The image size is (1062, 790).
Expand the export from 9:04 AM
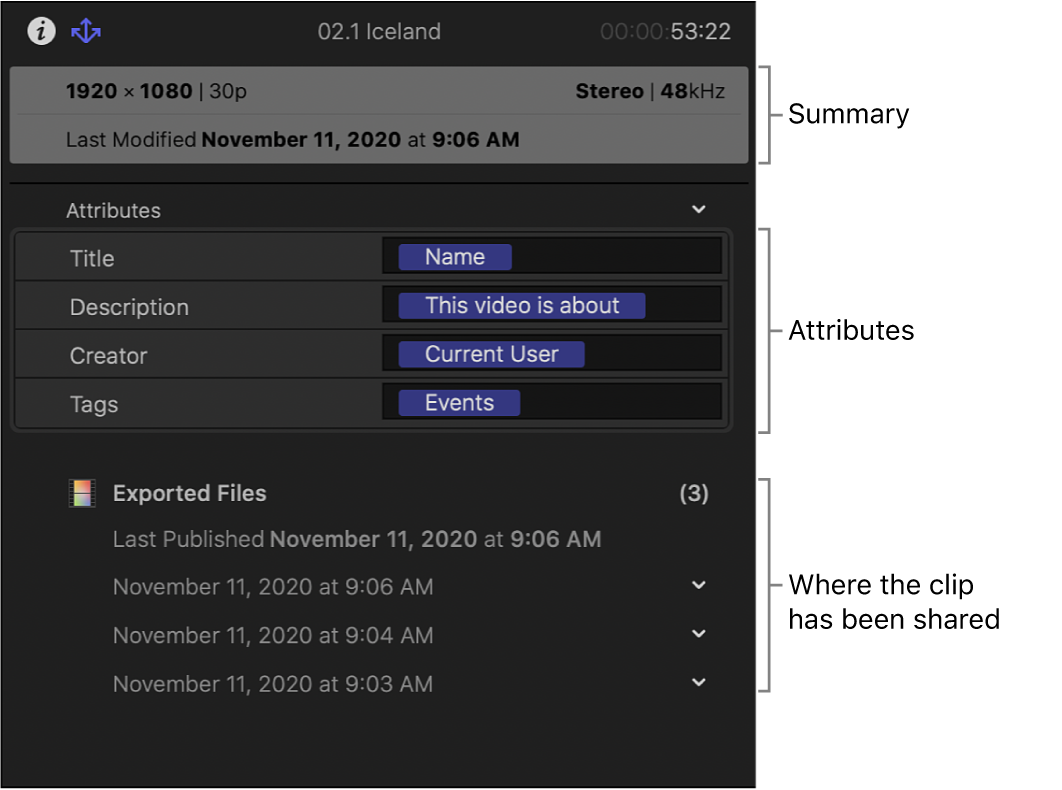[698, 635]
